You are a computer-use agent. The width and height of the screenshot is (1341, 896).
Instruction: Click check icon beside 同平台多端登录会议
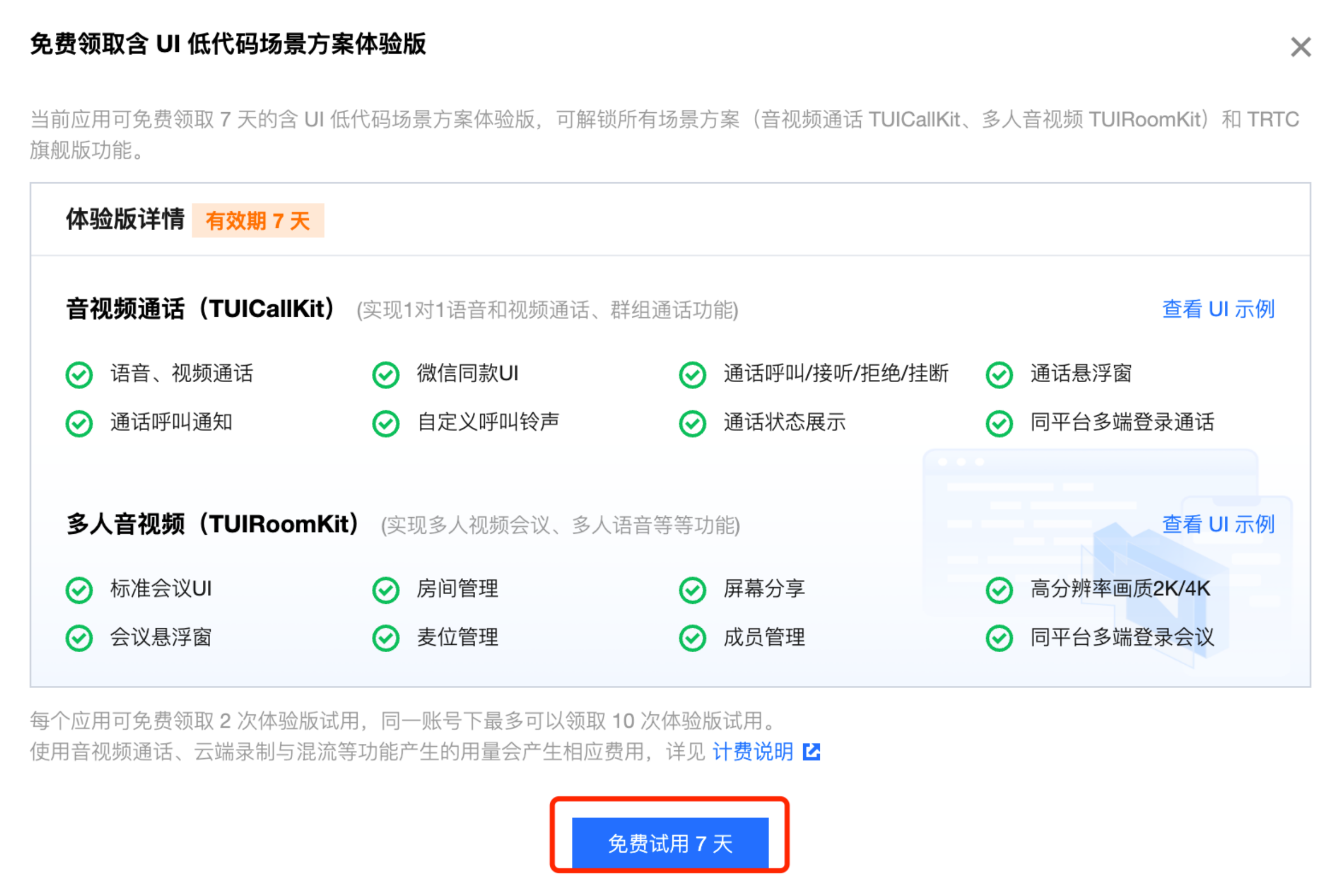coord(999,639)
